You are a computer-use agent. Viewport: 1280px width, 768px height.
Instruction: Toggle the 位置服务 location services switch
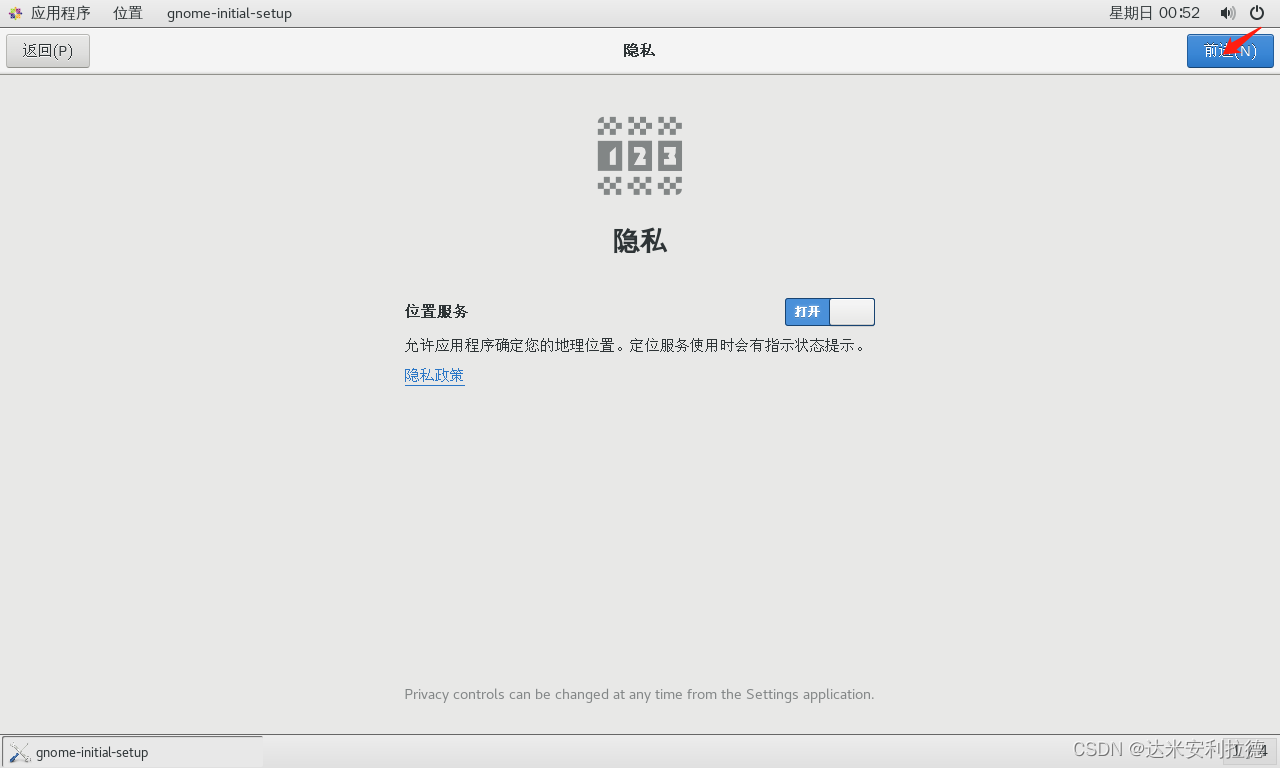click(830, 312)
